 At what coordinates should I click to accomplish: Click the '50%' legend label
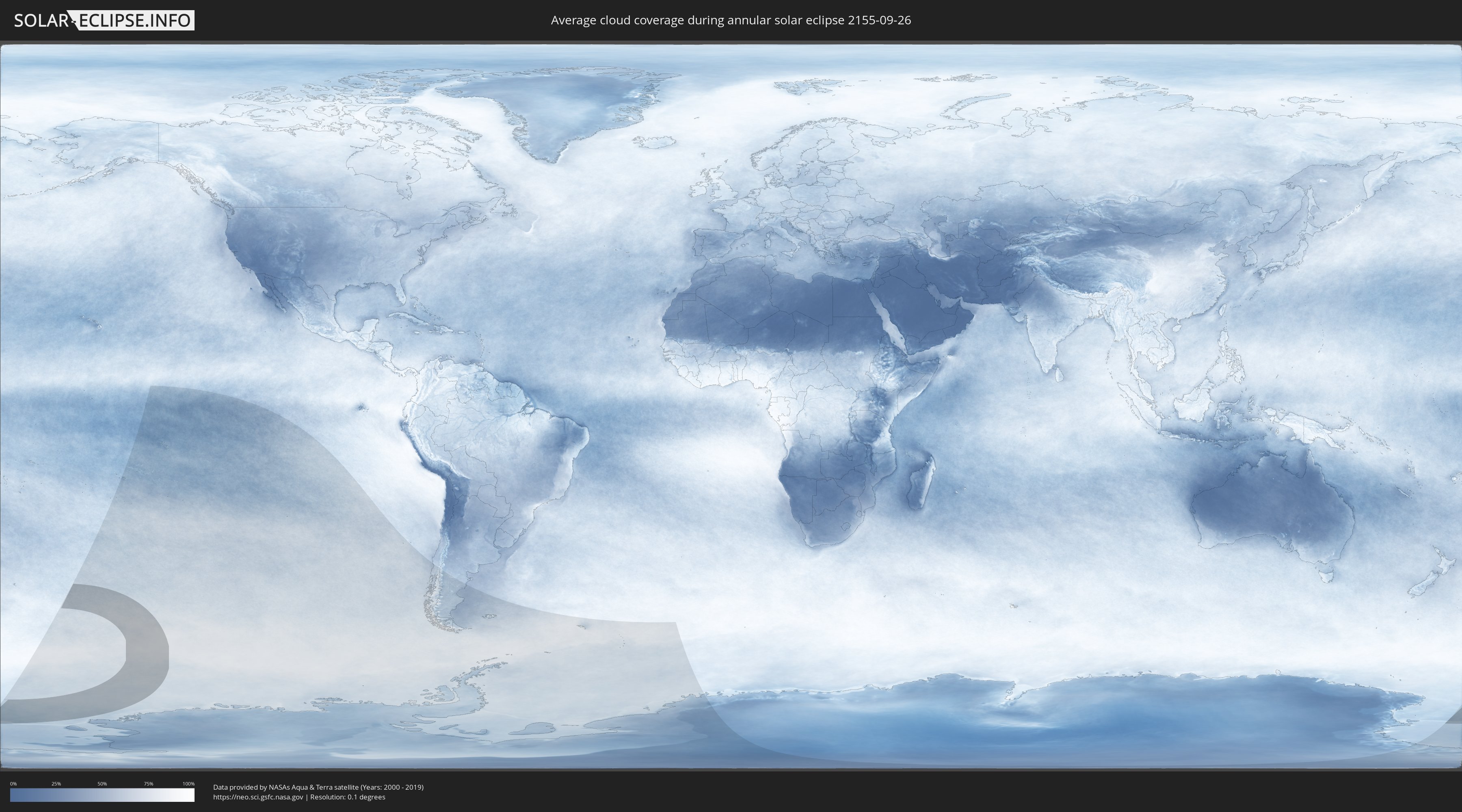(x=102, y=784)
